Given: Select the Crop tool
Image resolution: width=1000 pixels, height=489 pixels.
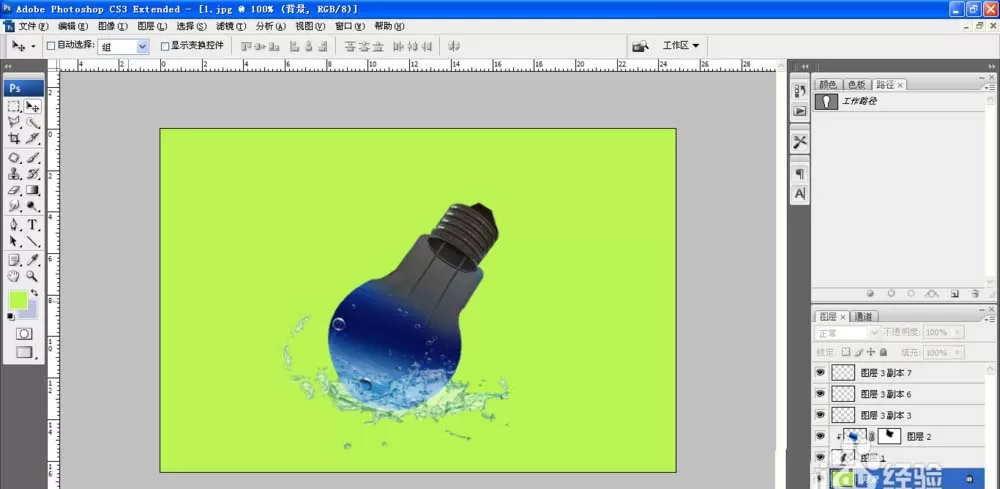Looking at the screenshot, I should point(14,138).
